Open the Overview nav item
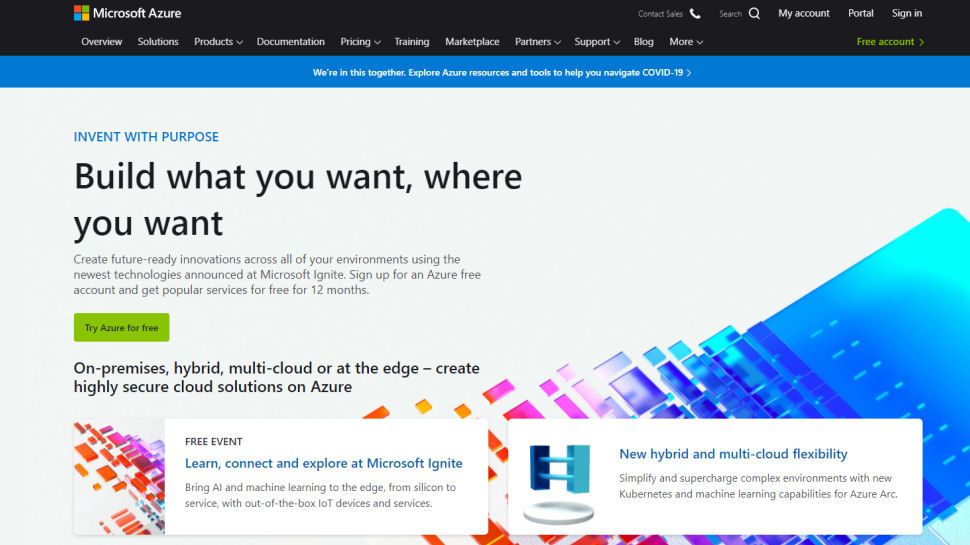 point(101,41)
